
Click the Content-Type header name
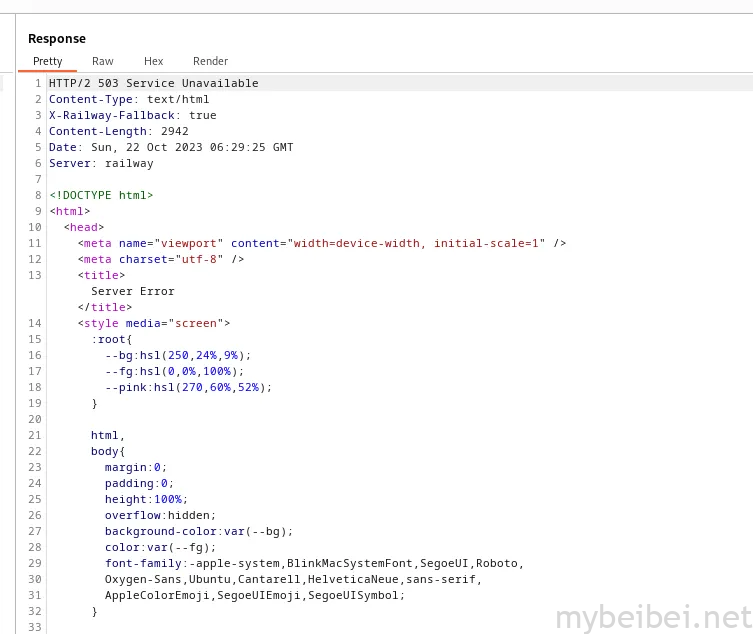coord(90,99)
